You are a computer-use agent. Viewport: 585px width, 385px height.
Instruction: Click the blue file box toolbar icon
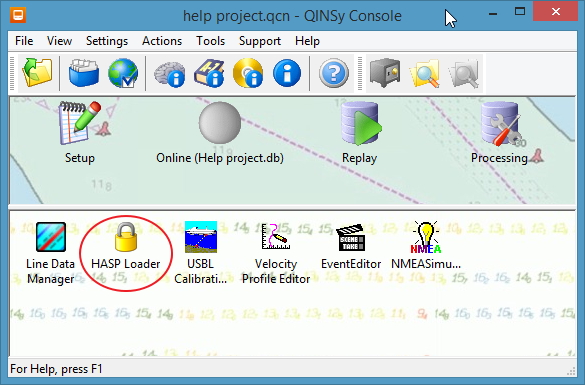click(84, 73)
